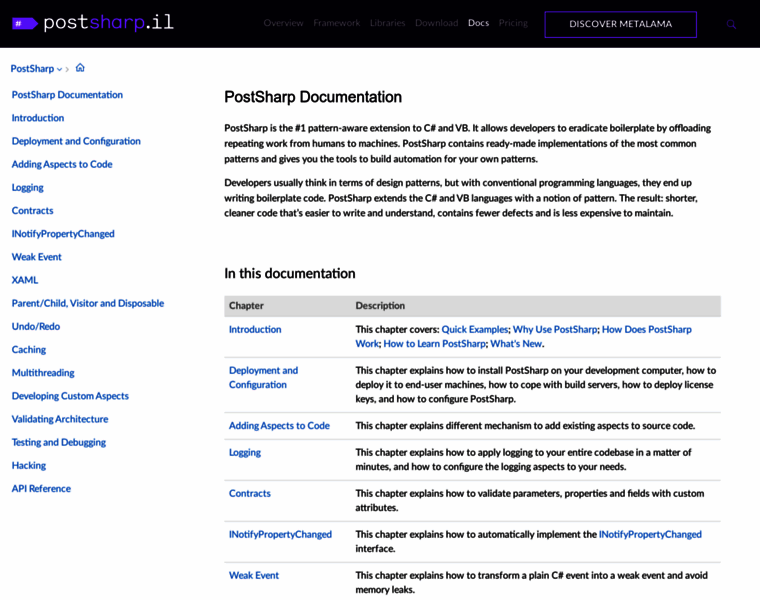Open Caching in the sidebar
The image size is (760, 600).
29,349
